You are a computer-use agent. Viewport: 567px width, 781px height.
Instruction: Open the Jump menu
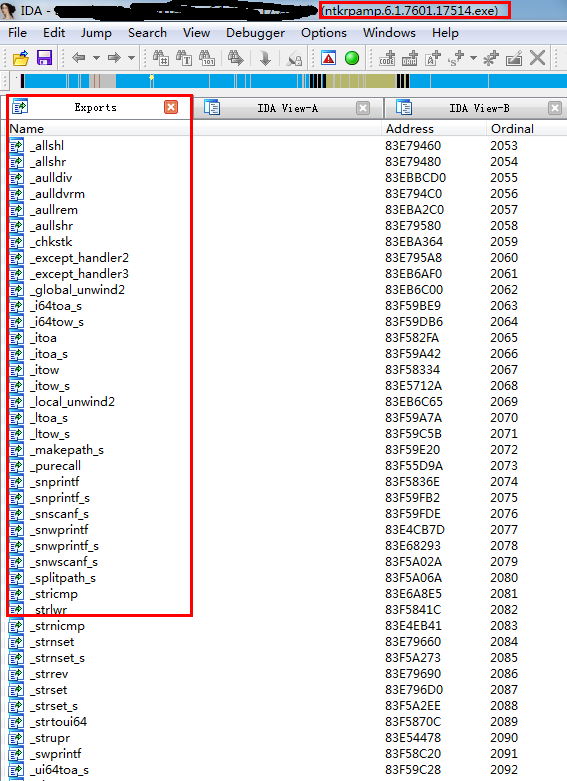96,33
